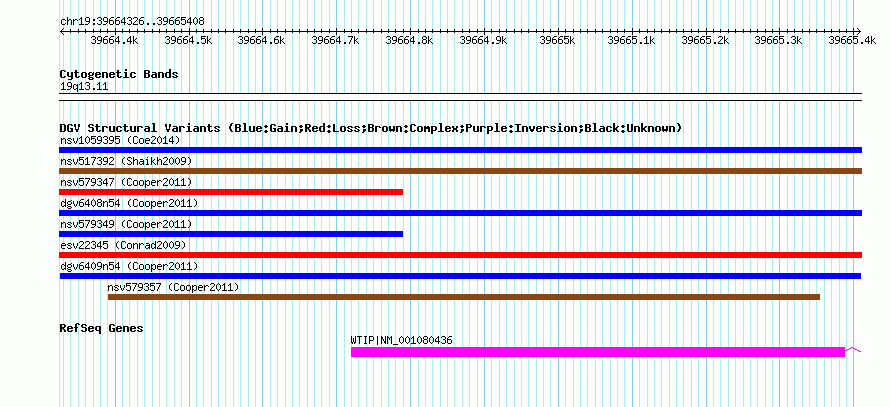Viewport: 890px width, 407px height.
Task: Select the blue nsv1059395 gain bar
Action: [x=460, y=150]
